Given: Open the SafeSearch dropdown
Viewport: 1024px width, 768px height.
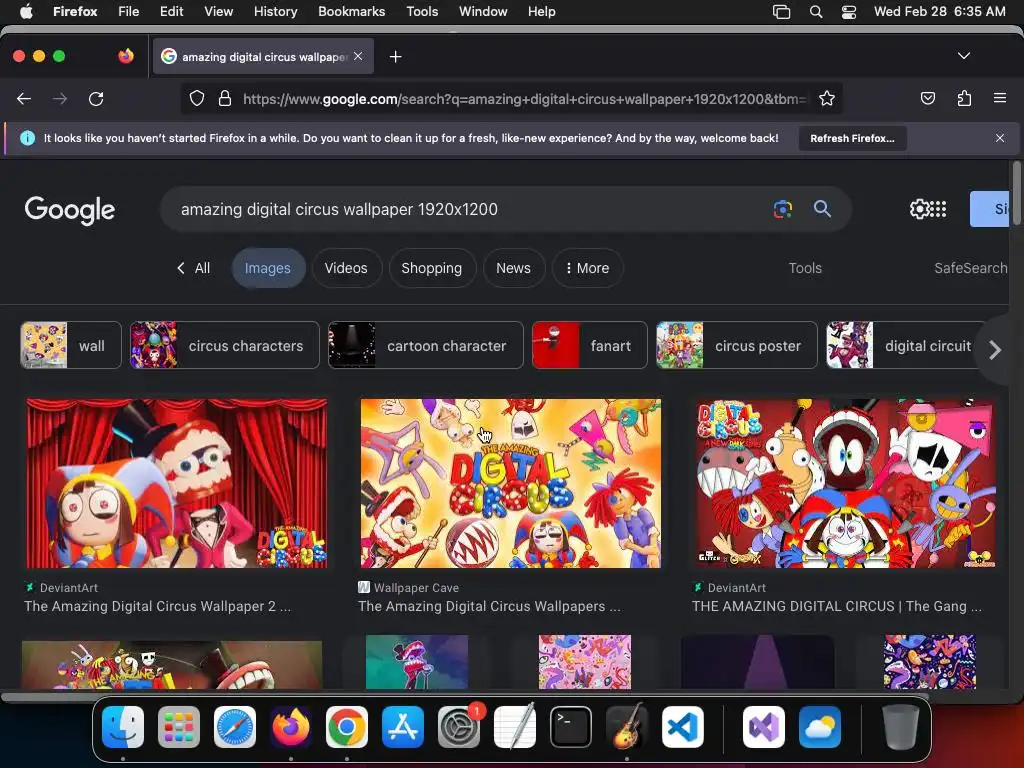Looking at the screenshot, I should (970, 268).
